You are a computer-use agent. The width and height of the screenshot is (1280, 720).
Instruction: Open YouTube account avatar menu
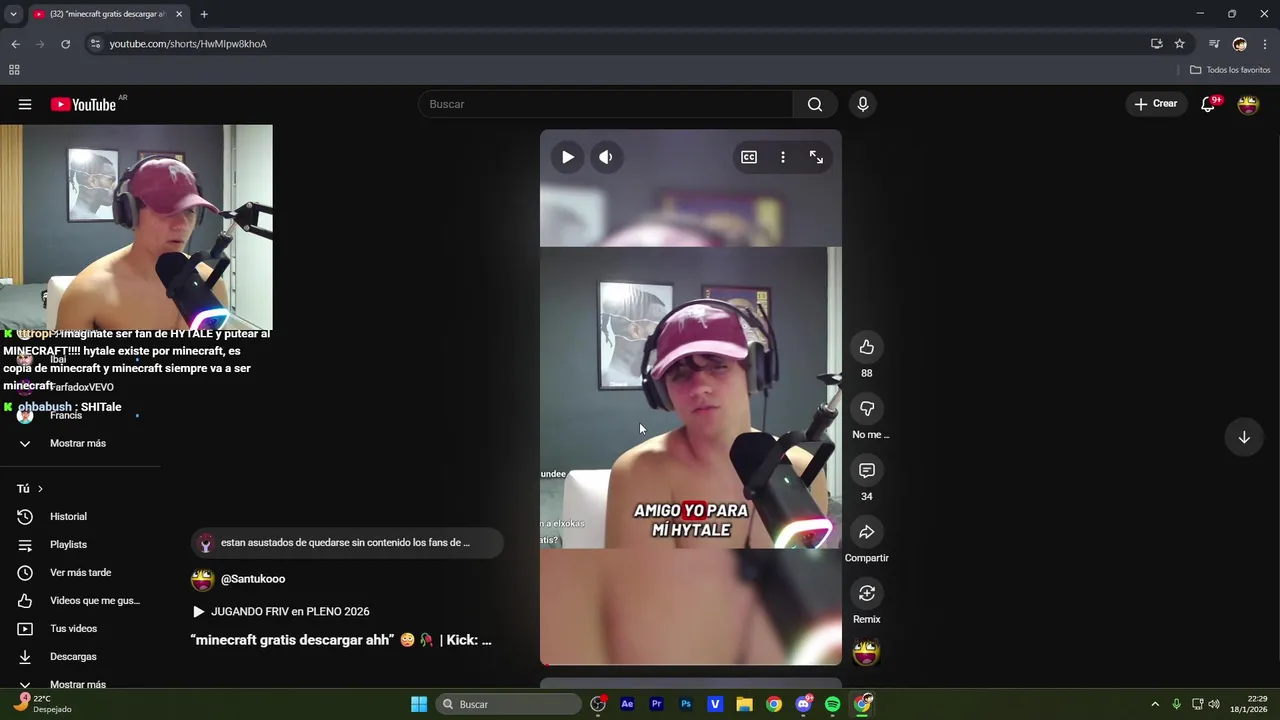click(x=1248, y=104)
